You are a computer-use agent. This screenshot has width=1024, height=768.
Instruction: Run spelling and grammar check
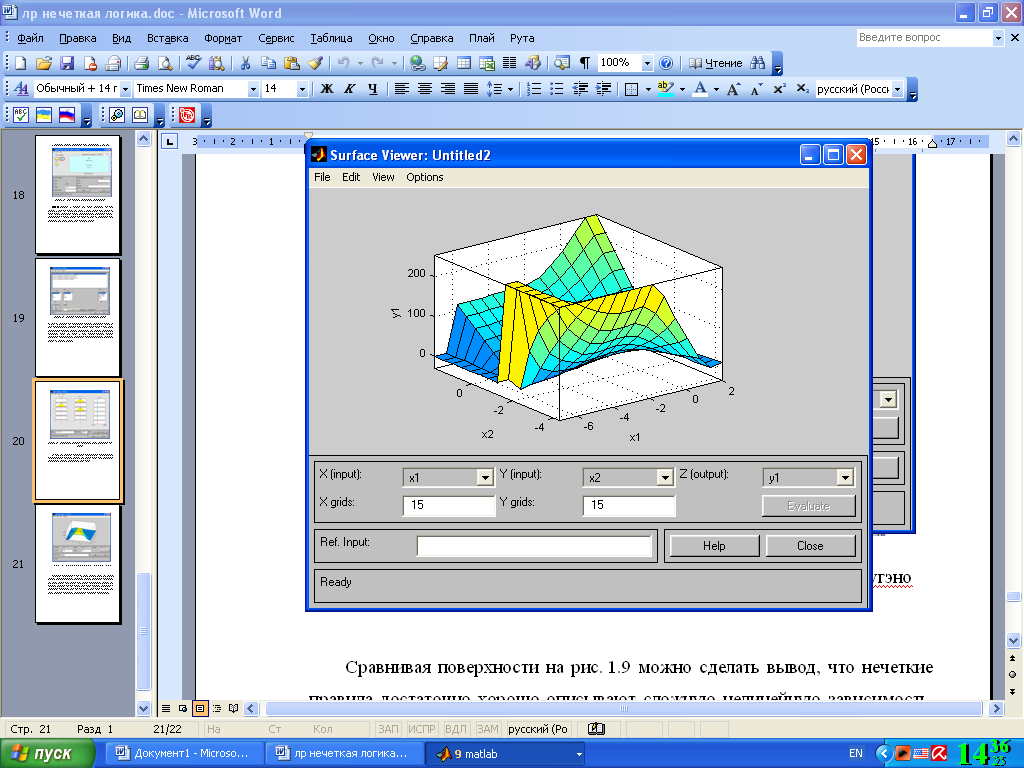(193, 63)
